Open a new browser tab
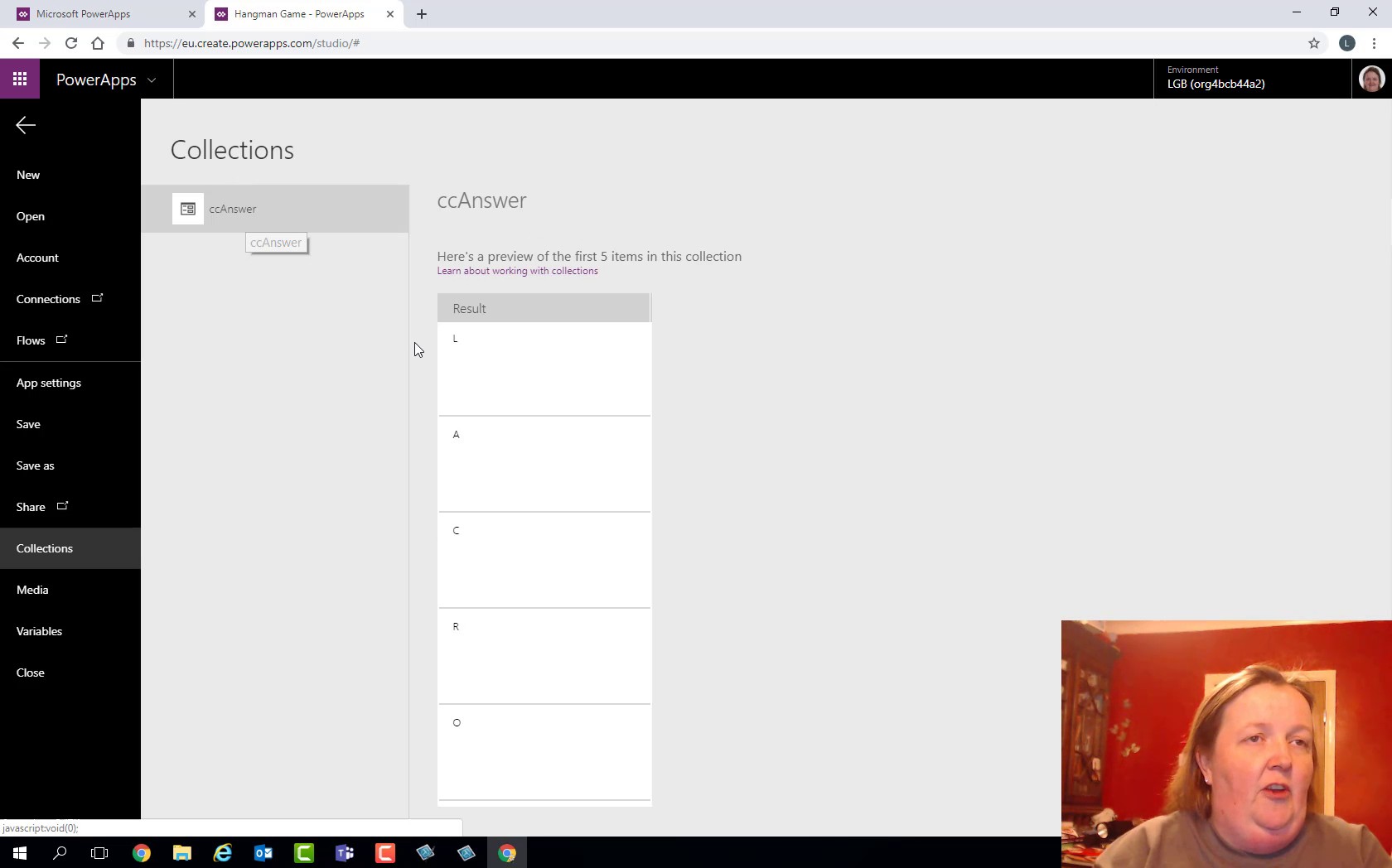This screenshot has width=1392, height=868. 422,14
